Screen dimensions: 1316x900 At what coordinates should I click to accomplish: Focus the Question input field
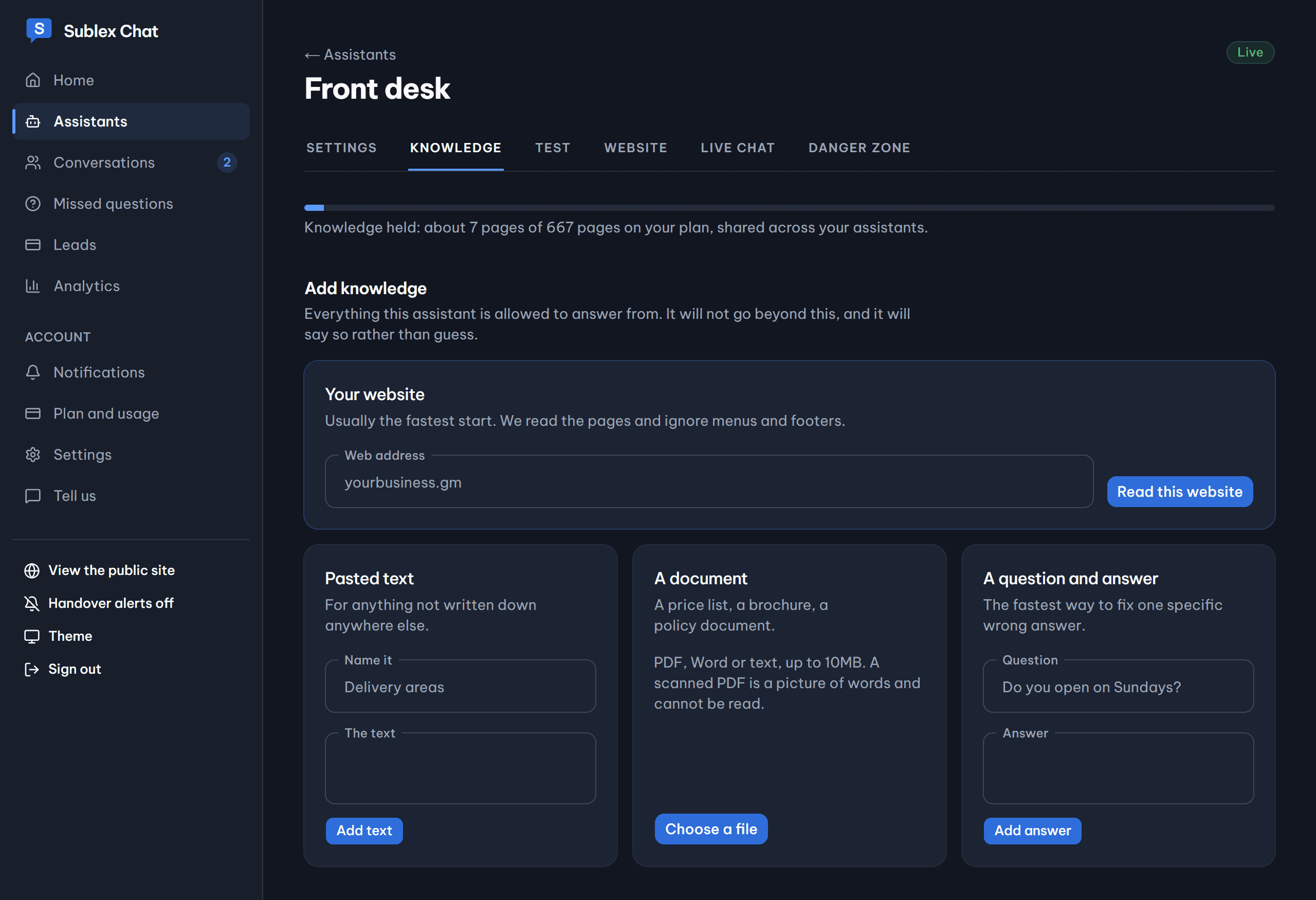[x=1119, y=687]
